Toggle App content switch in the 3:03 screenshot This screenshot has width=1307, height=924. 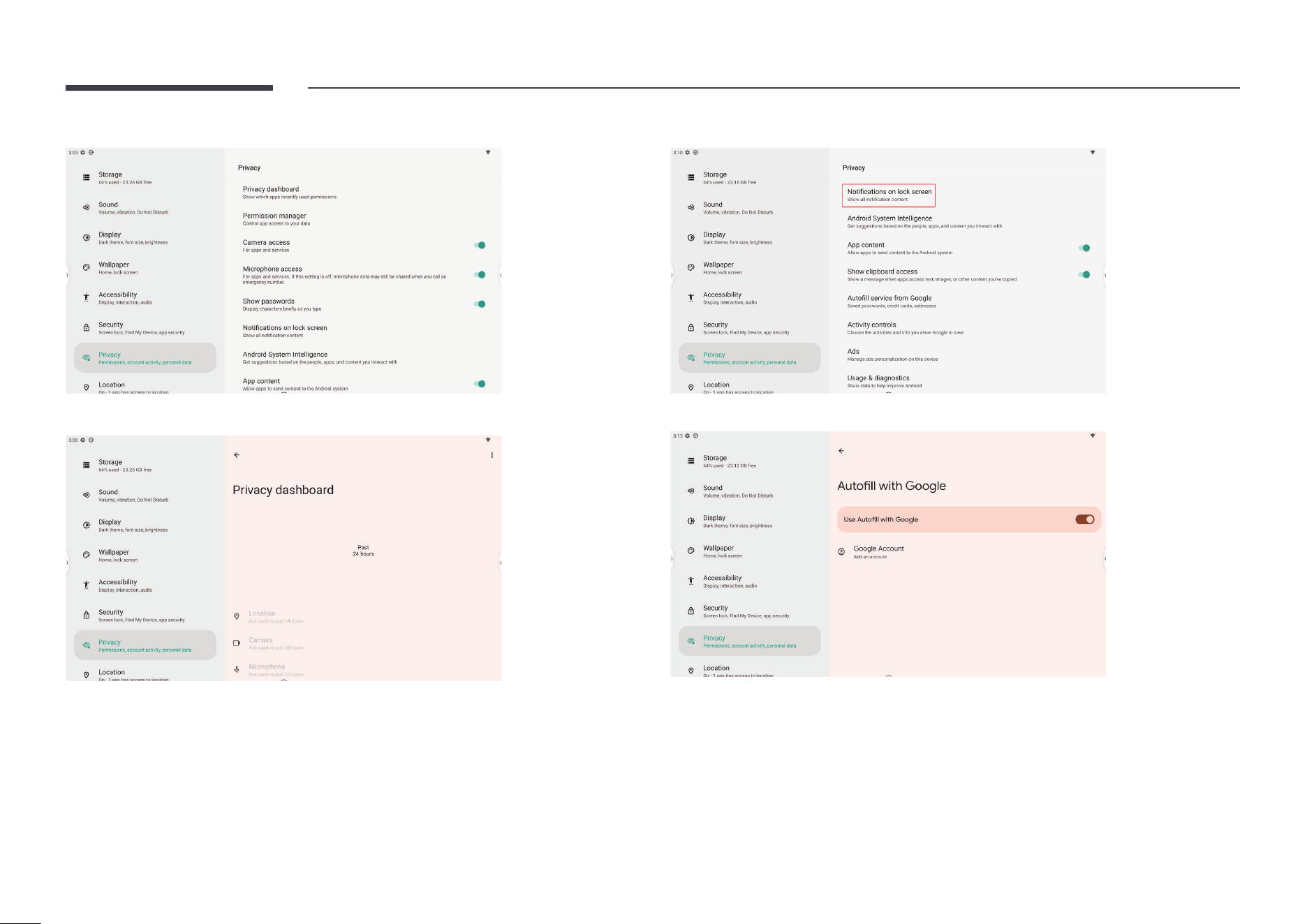480,384
